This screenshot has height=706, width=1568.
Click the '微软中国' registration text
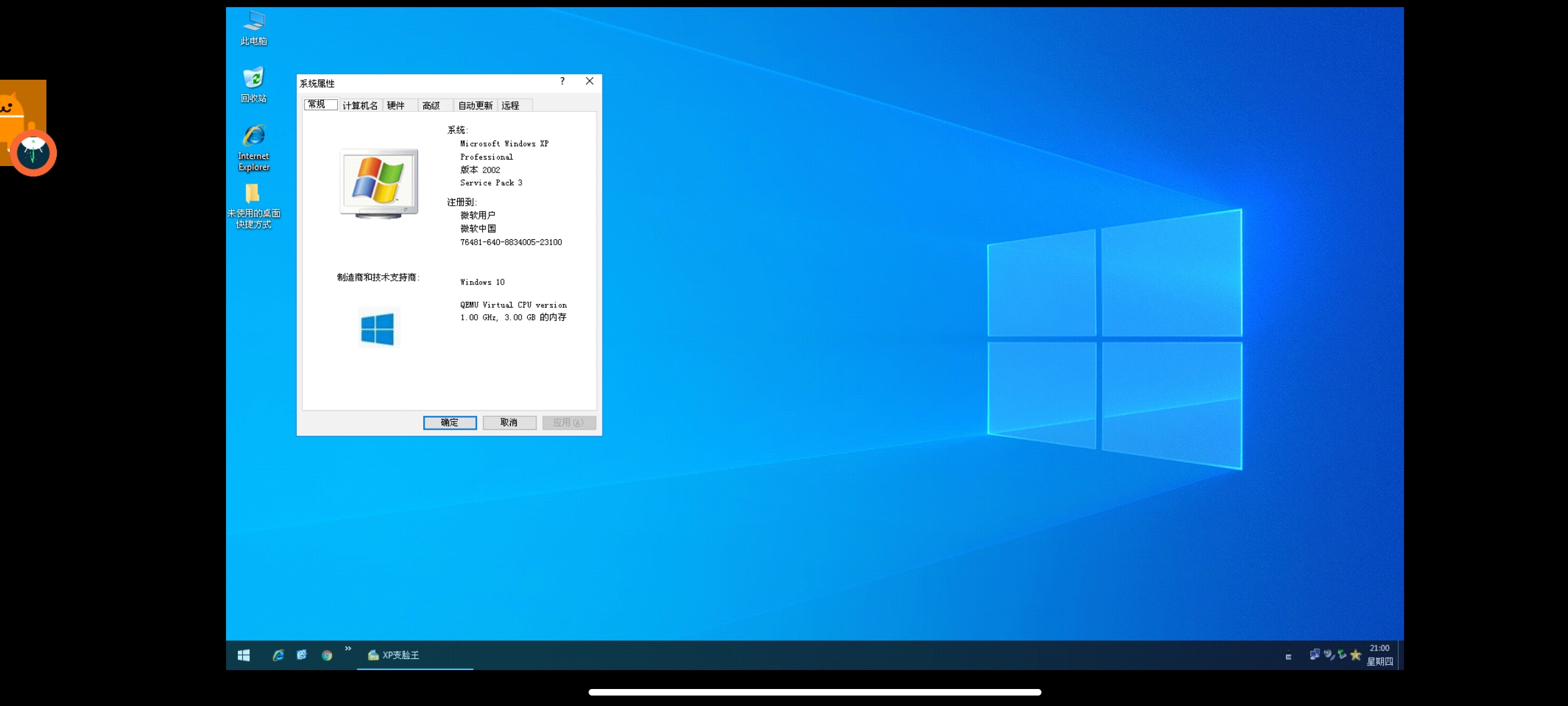click(x=478, y=229)
